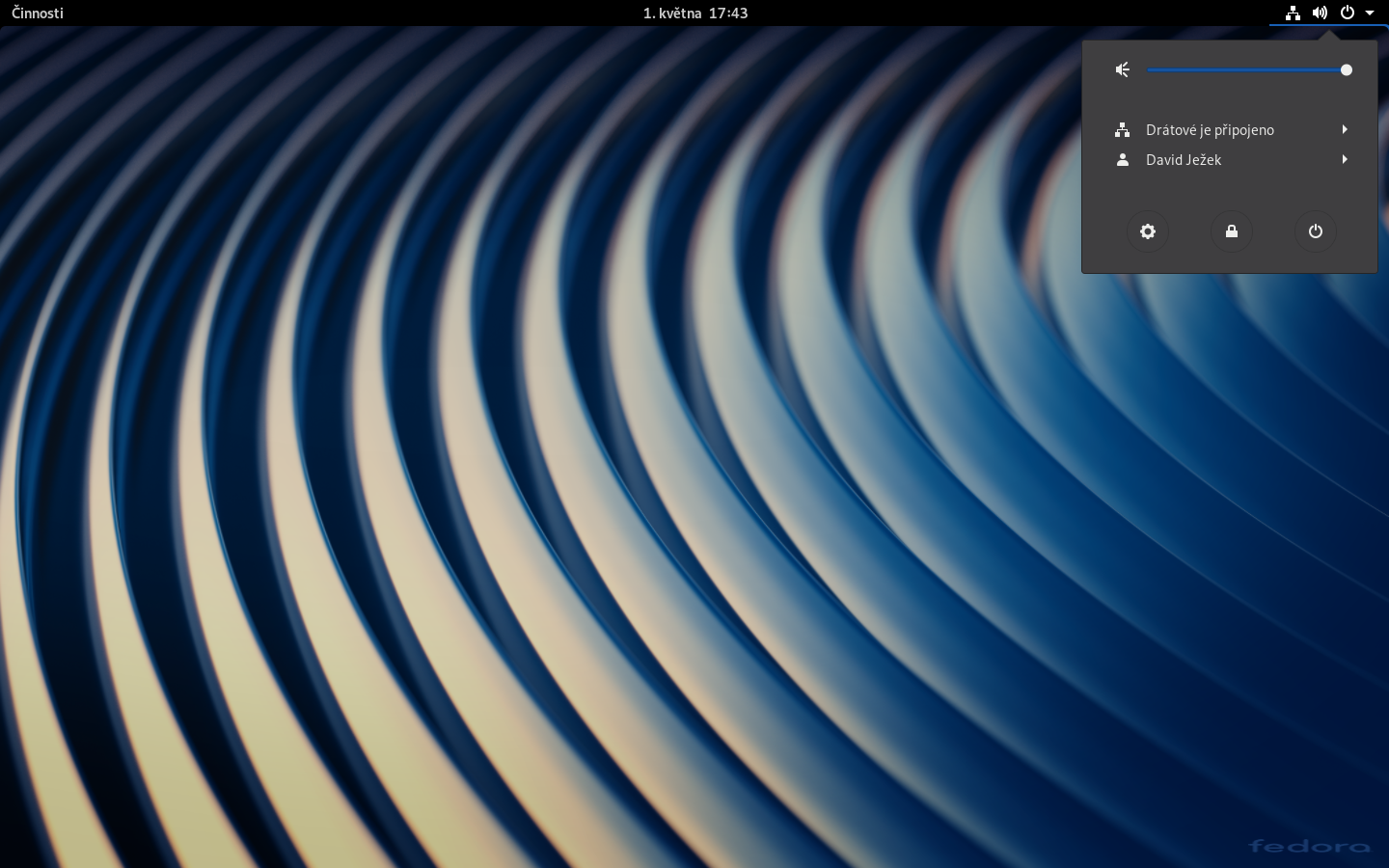Open system settings via the gear icon

coord(1148,231)
